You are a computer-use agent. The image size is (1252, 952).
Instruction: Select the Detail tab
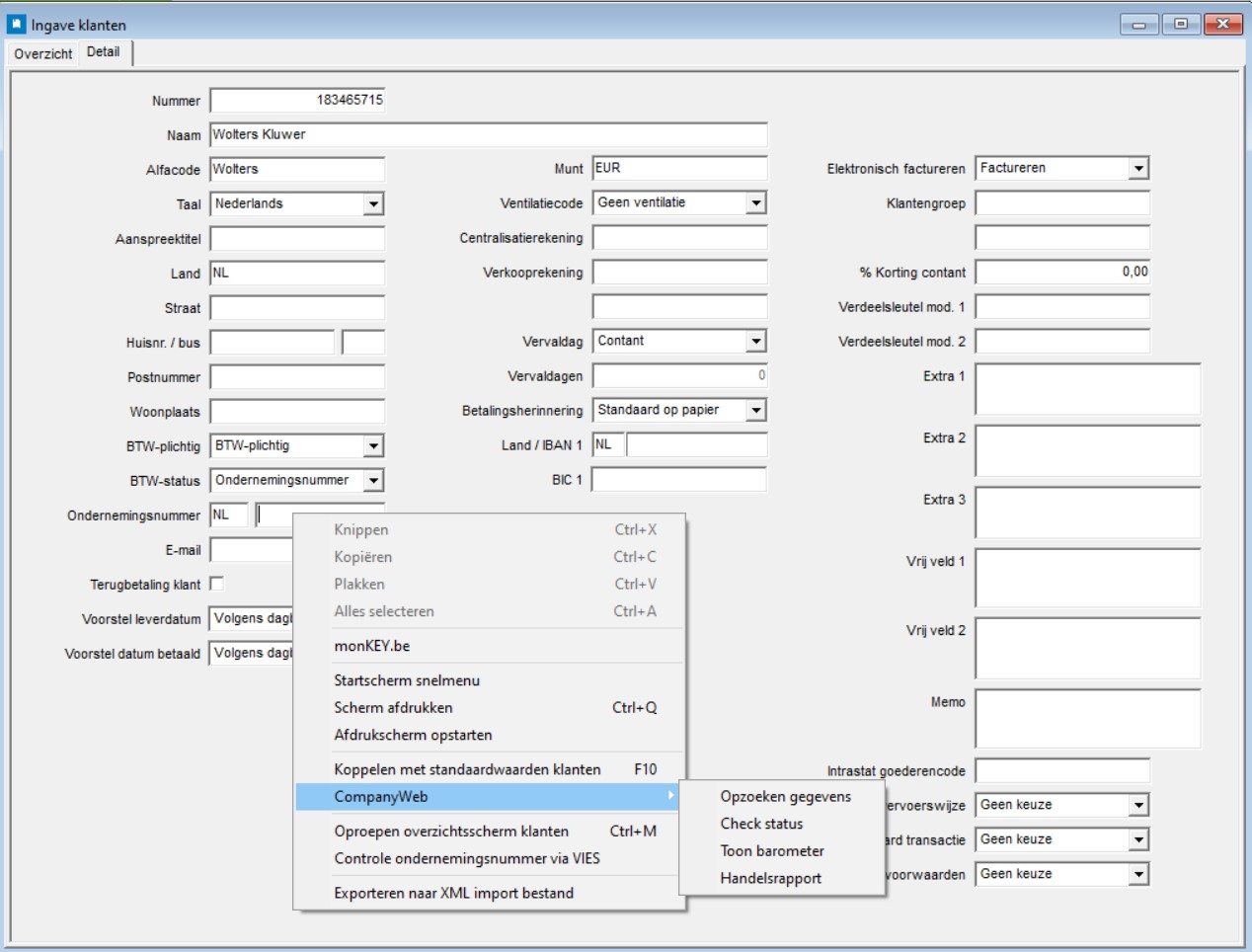click(103, 52)
